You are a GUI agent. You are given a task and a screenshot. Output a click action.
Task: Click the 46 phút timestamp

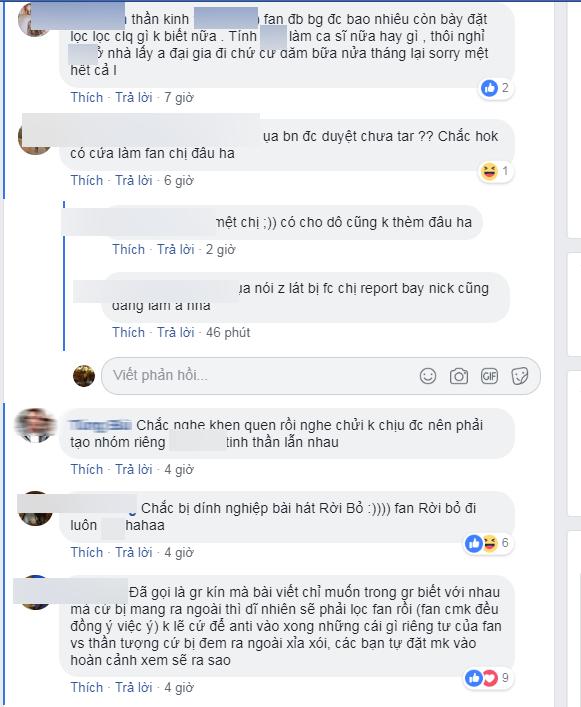(228, 332)
